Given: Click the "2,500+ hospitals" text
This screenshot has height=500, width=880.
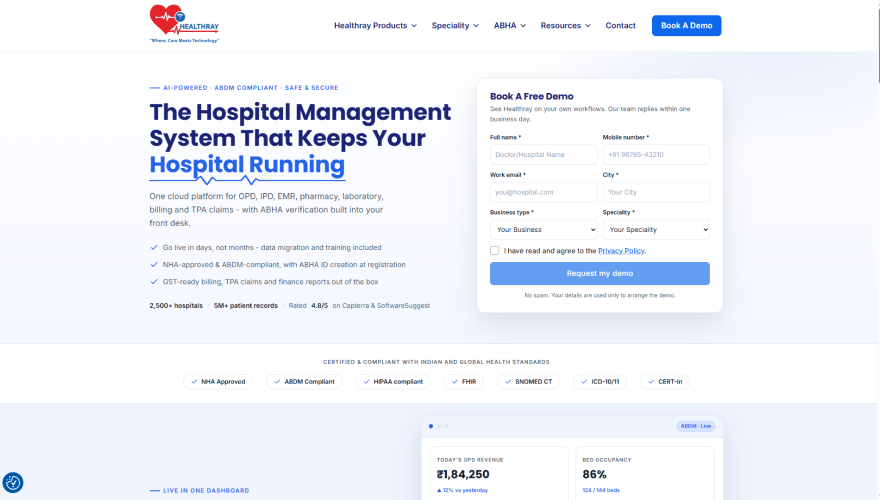Looking at the screenshot, I should tap(176, 306).
